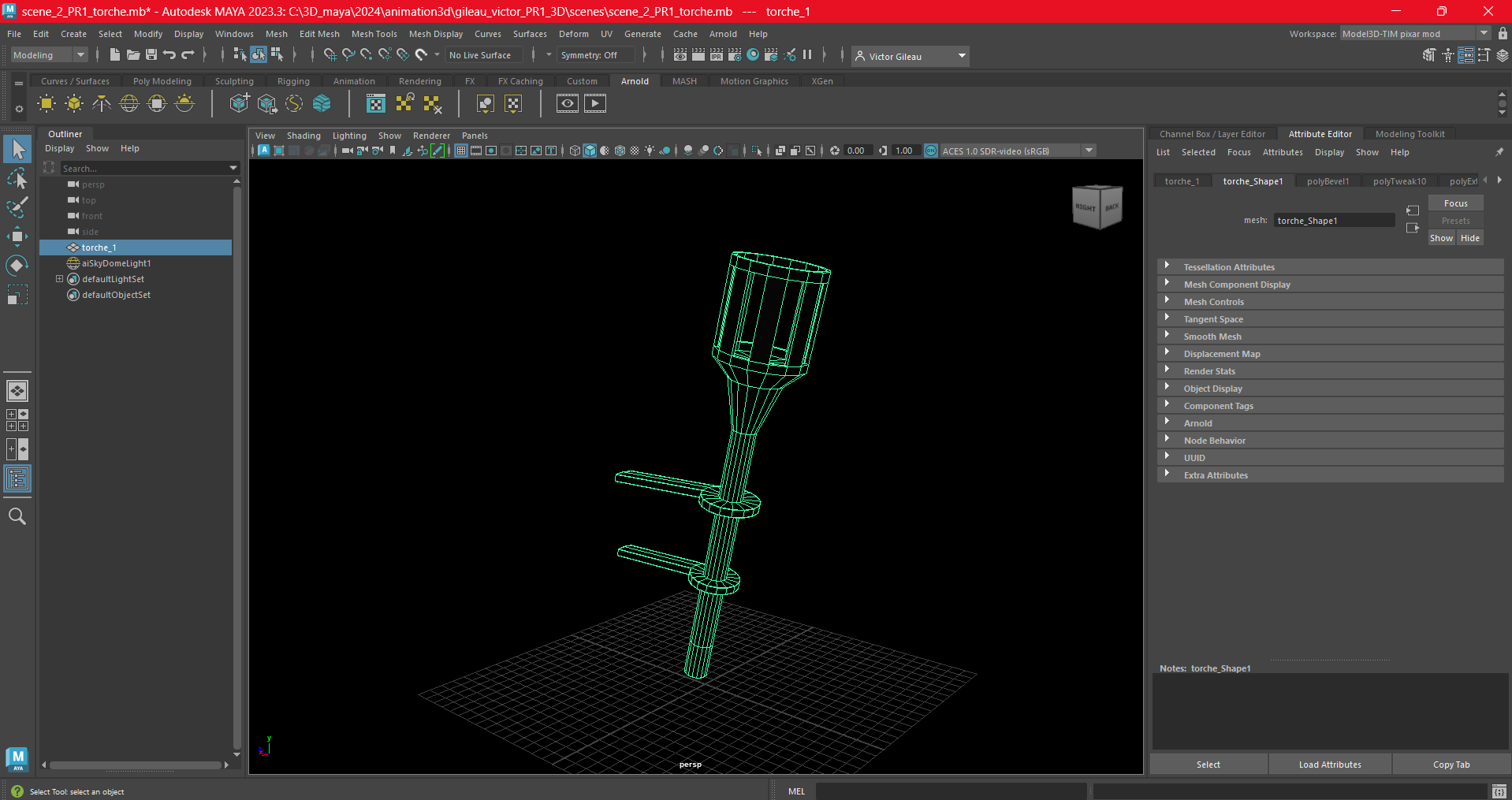Switch to the Poly Modeling shelf tab
Viewport: 1512px width, 800px height.
[162, 81]
